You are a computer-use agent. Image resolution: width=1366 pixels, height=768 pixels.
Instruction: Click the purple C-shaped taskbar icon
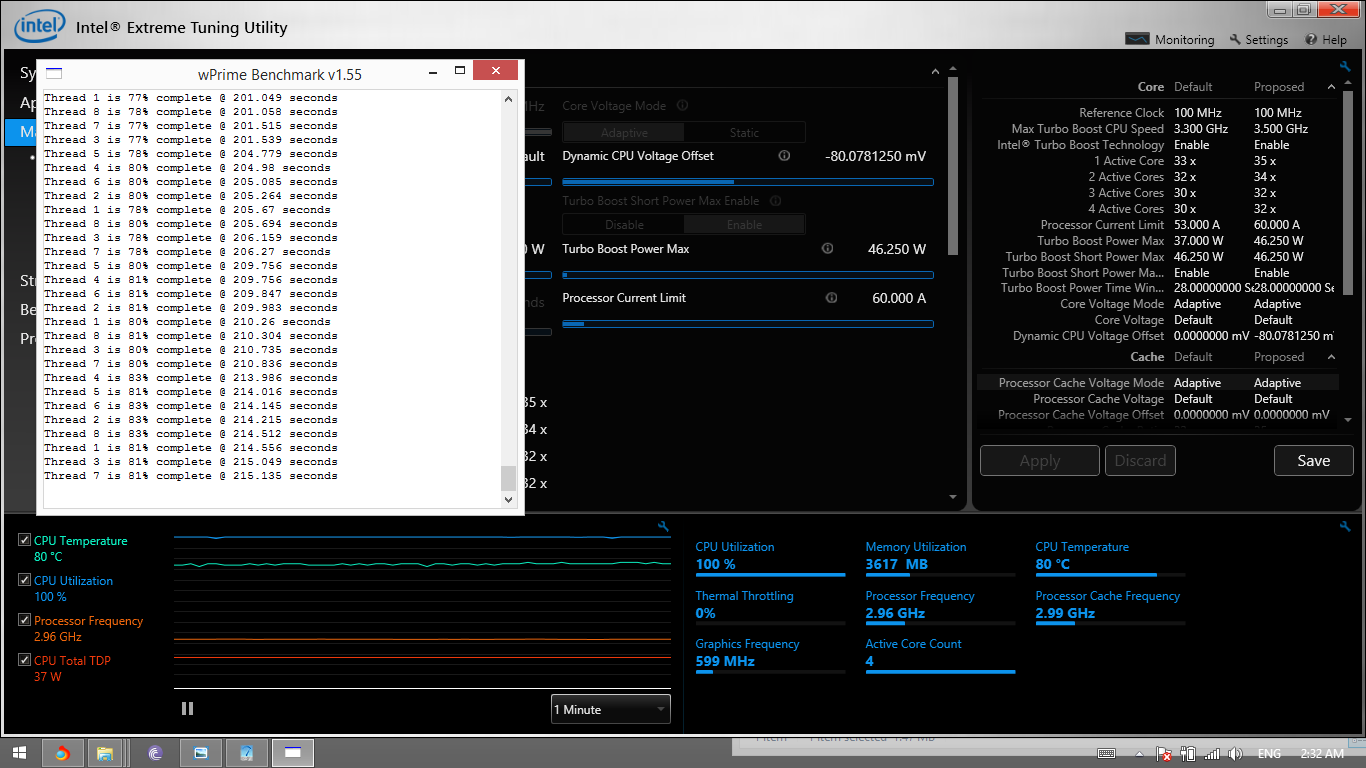155,753
